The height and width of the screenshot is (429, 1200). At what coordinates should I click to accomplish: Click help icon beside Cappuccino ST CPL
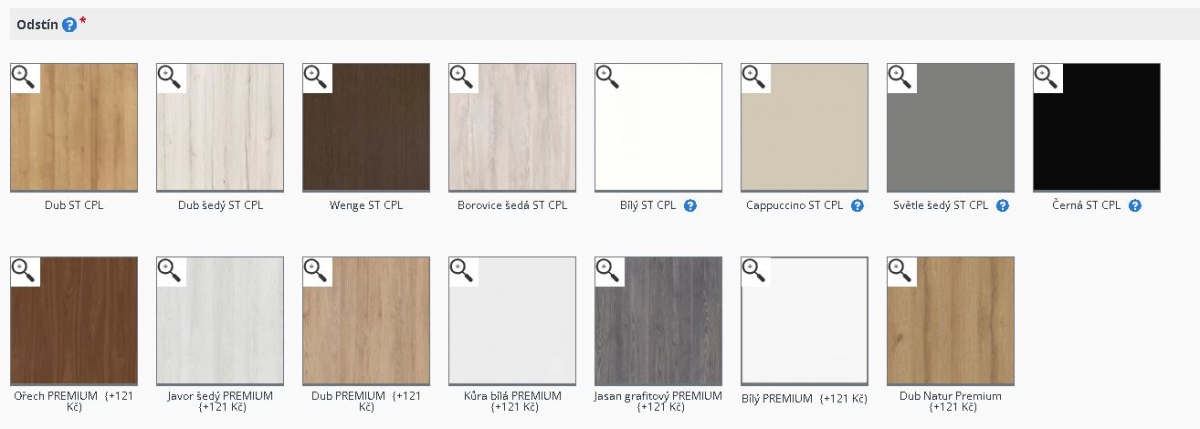coord(857,205)
